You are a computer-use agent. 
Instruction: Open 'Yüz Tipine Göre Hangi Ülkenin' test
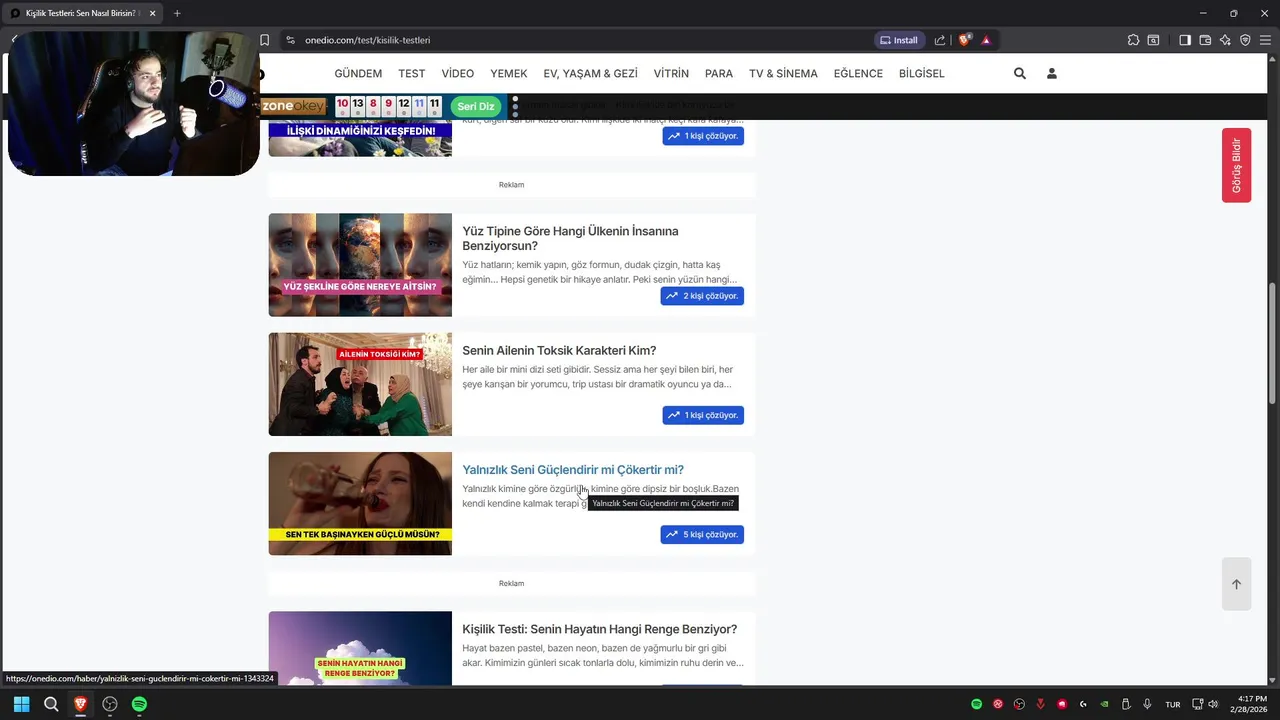point(570,238)
